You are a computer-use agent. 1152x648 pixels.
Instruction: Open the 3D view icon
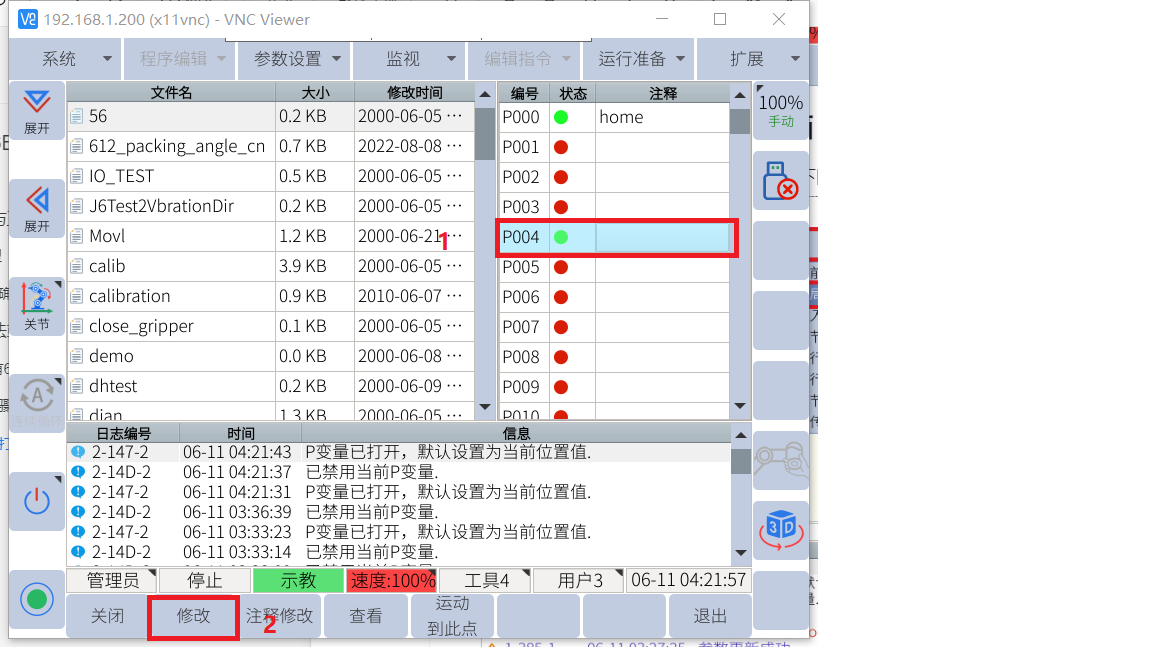[780, 529]
